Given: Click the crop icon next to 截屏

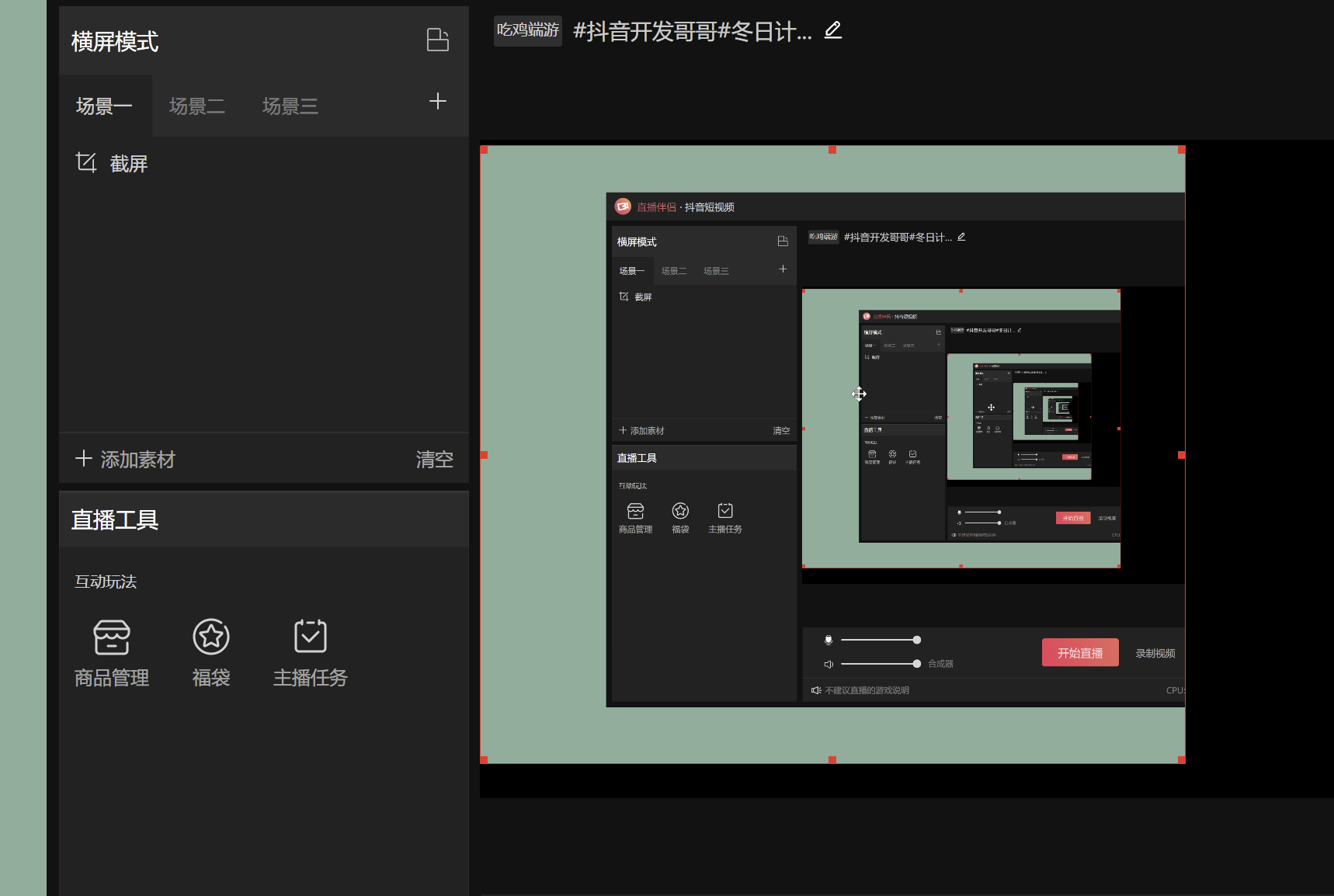Looking at the screenshot, I should 85,163.
